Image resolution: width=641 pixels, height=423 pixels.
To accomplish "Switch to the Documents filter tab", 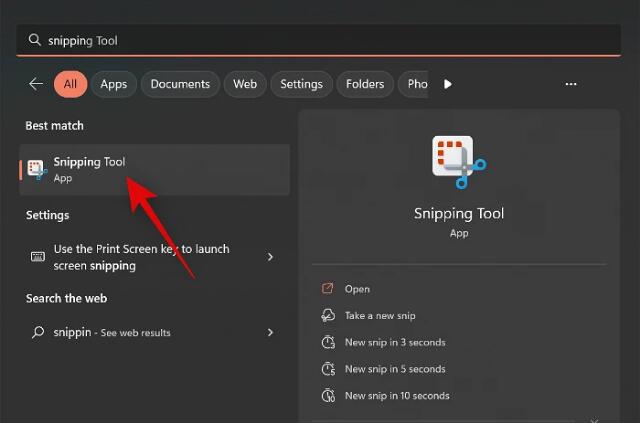I will click(180, 84).
